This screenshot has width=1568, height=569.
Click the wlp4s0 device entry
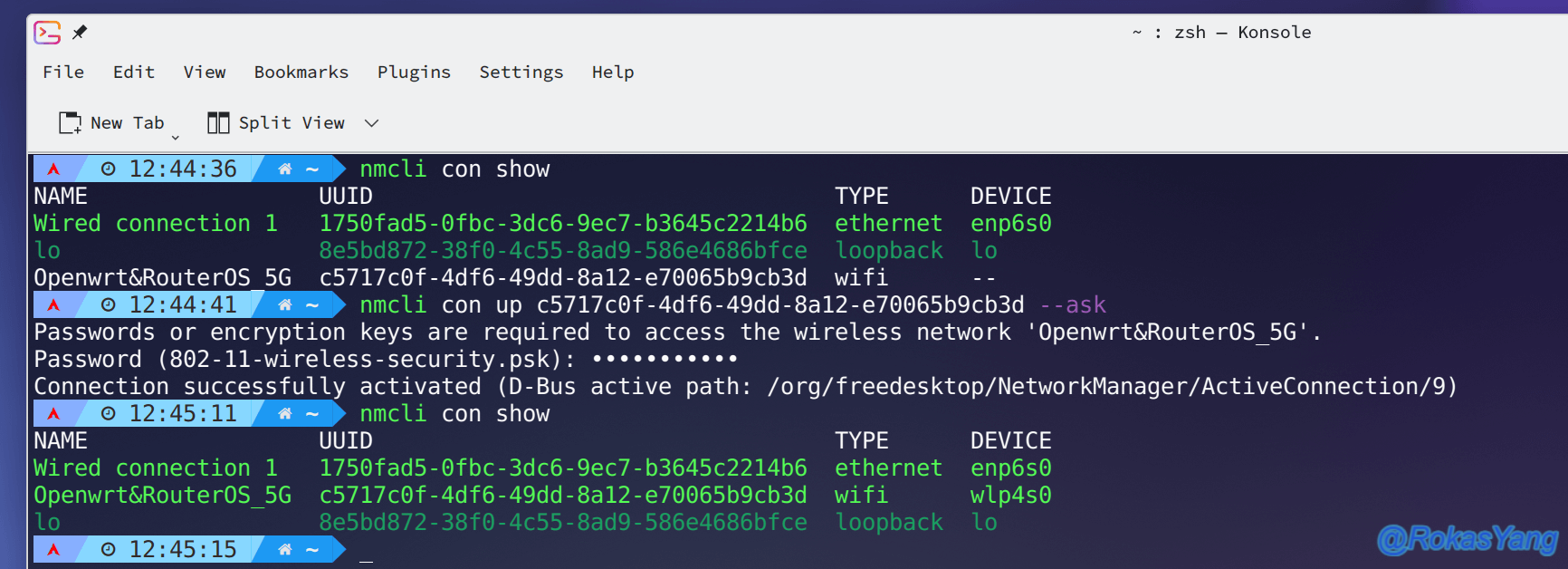(1011, 495)
